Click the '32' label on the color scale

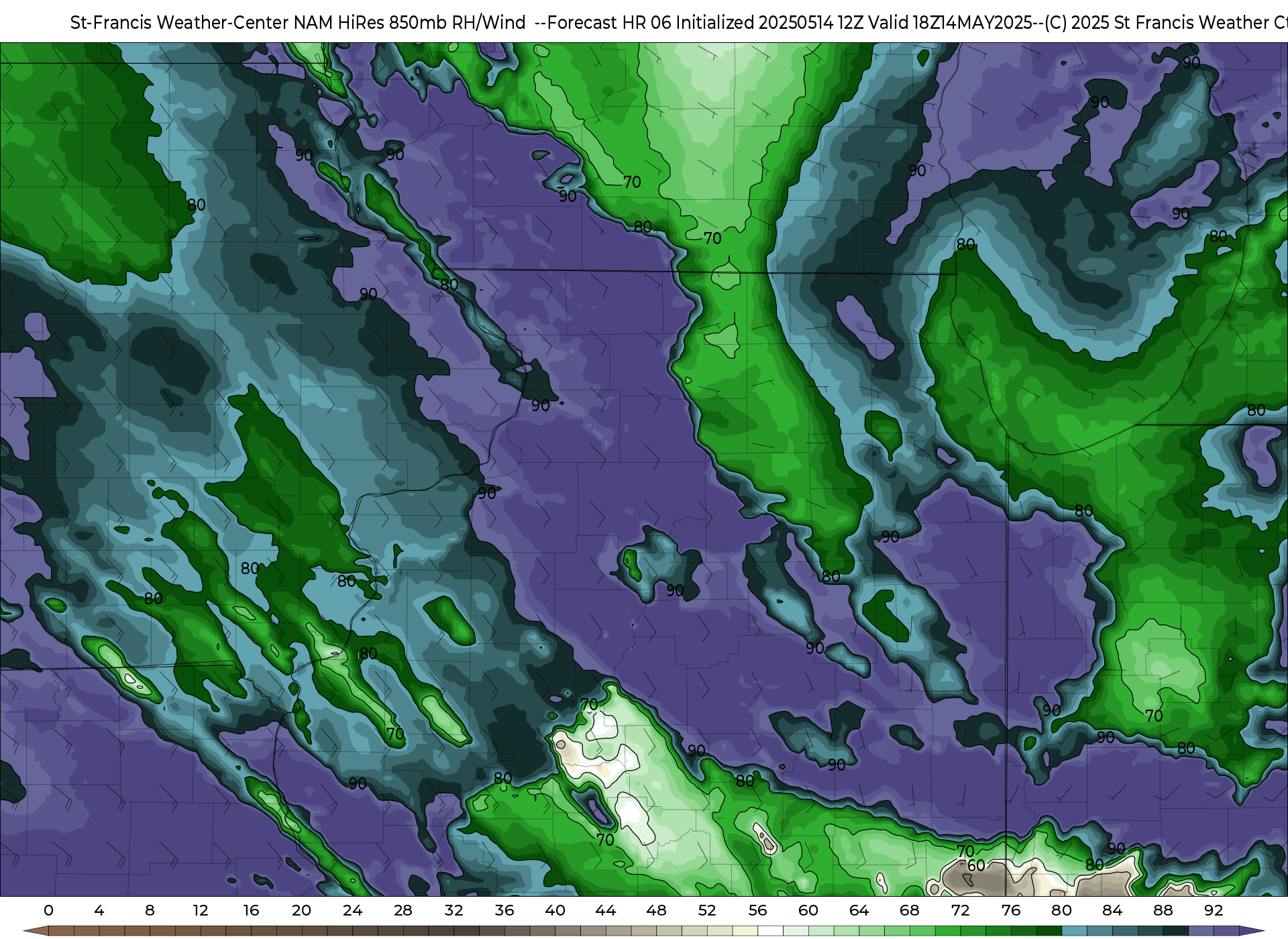[x=454, y=910]
